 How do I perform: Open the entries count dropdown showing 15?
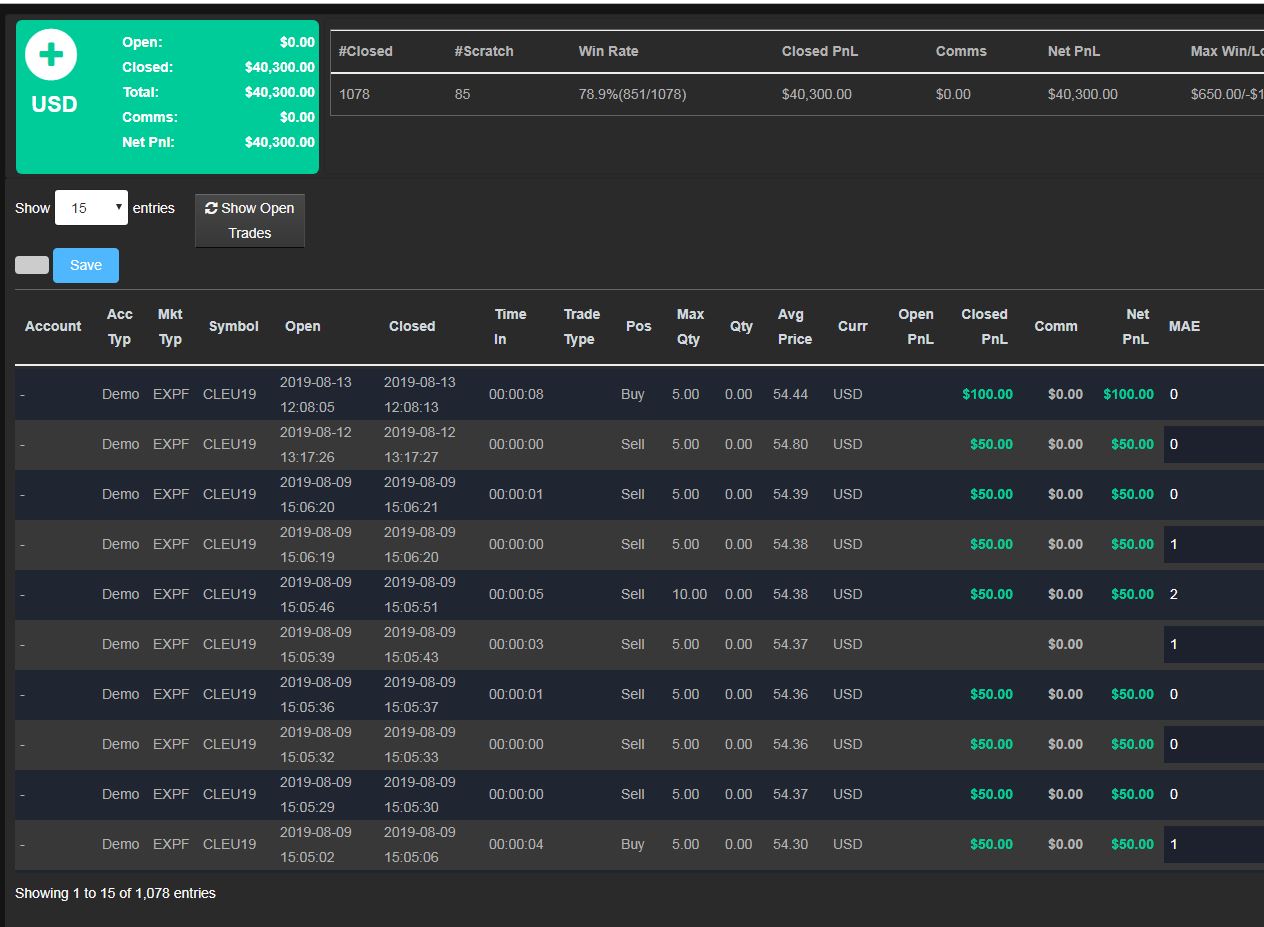(91, 208)
